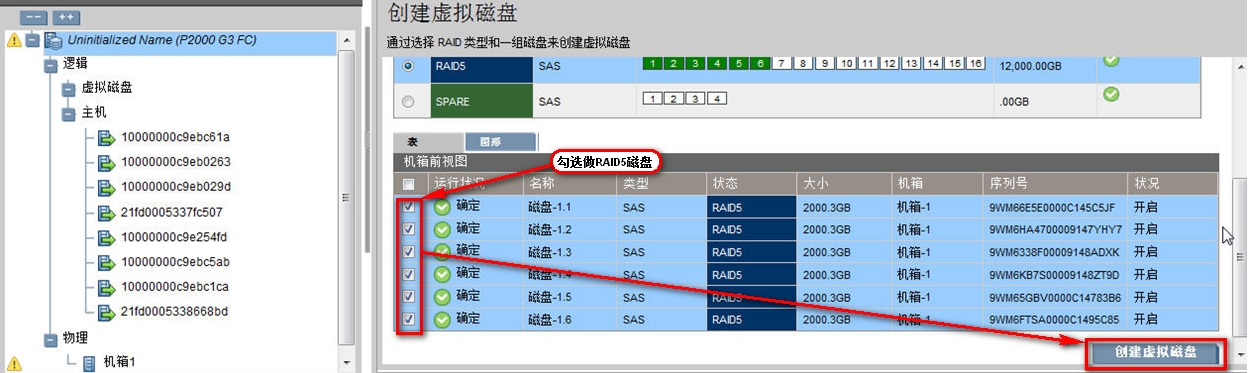This screenshot has width=1248, height=373.
Task: Sort by the 大小 column header
Action: click(x=844, y=184)
